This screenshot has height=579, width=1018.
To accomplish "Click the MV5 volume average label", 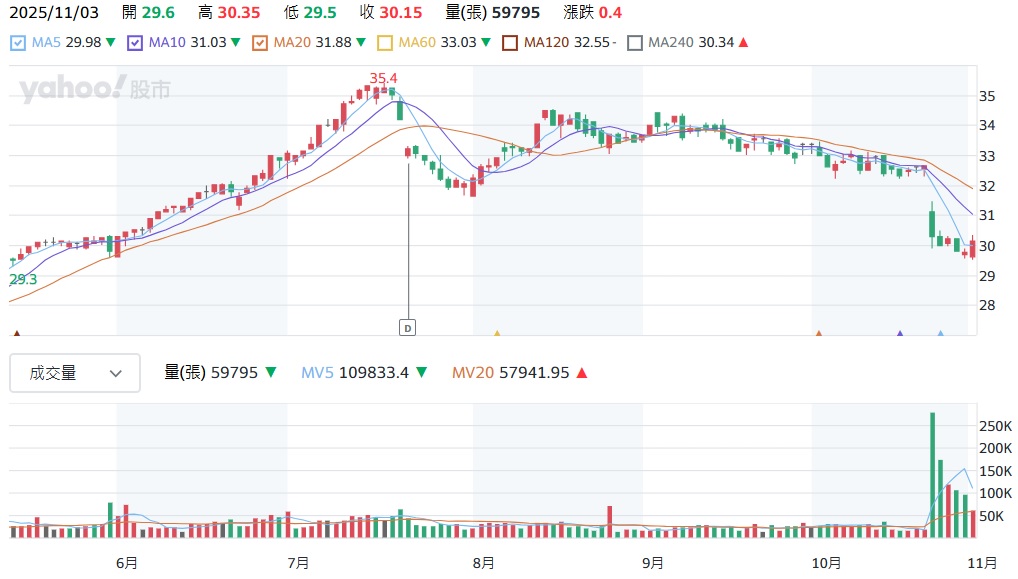I will (319, 373).
